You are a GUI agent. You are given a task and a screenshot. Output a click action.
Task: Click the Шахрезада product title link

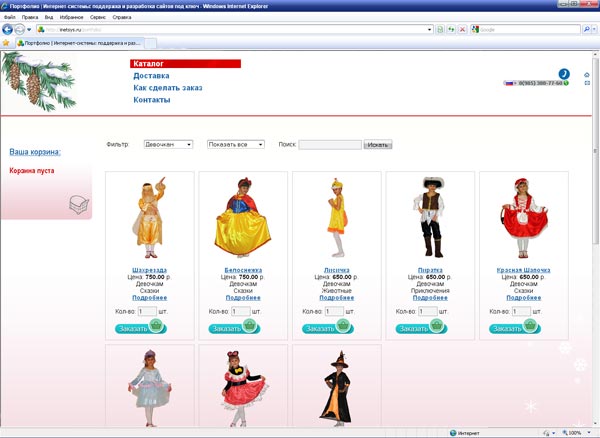coord(149,270)
